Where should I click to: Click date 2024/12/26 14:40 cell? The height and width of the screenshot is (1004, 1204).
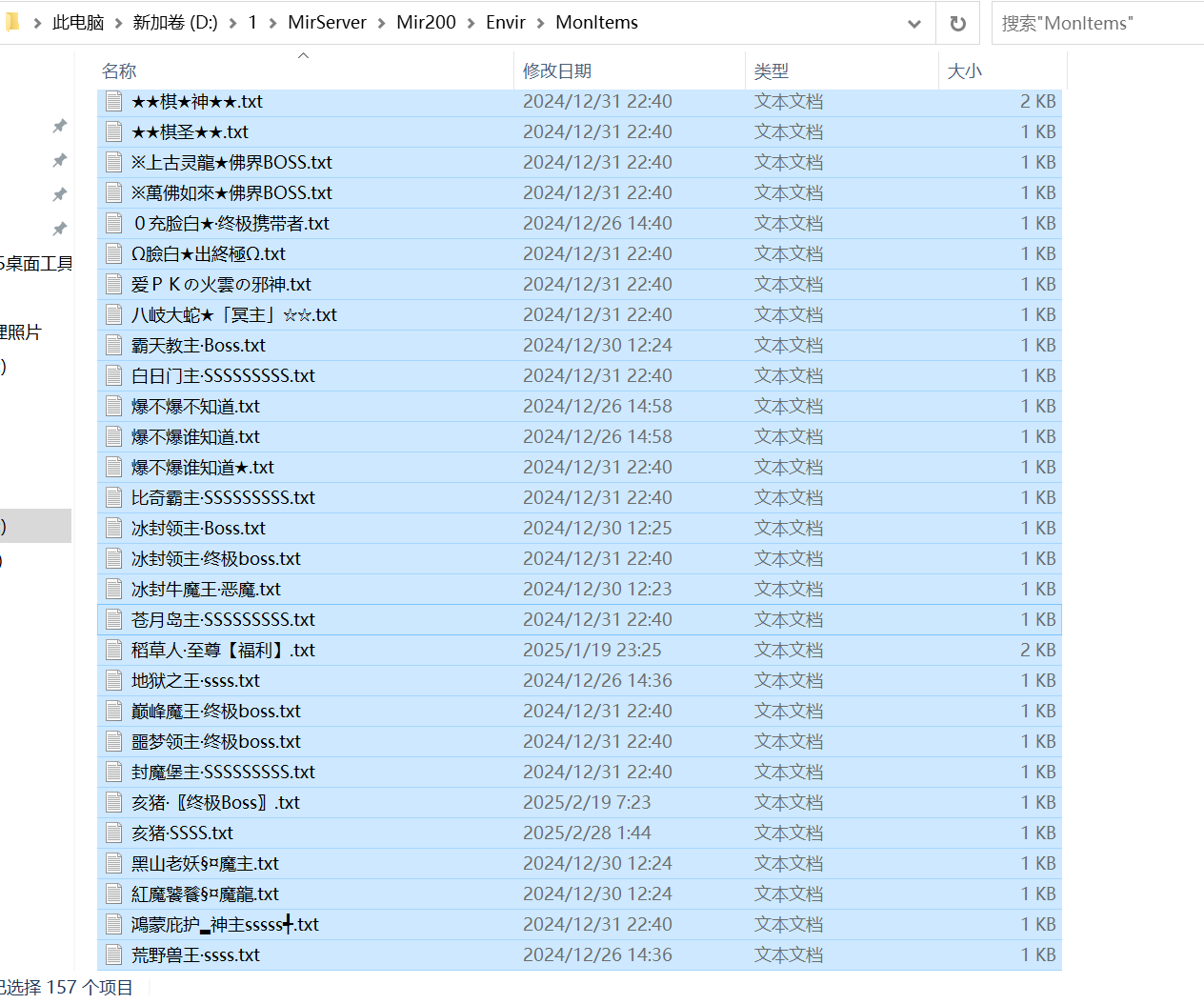[x=597, y=223]
